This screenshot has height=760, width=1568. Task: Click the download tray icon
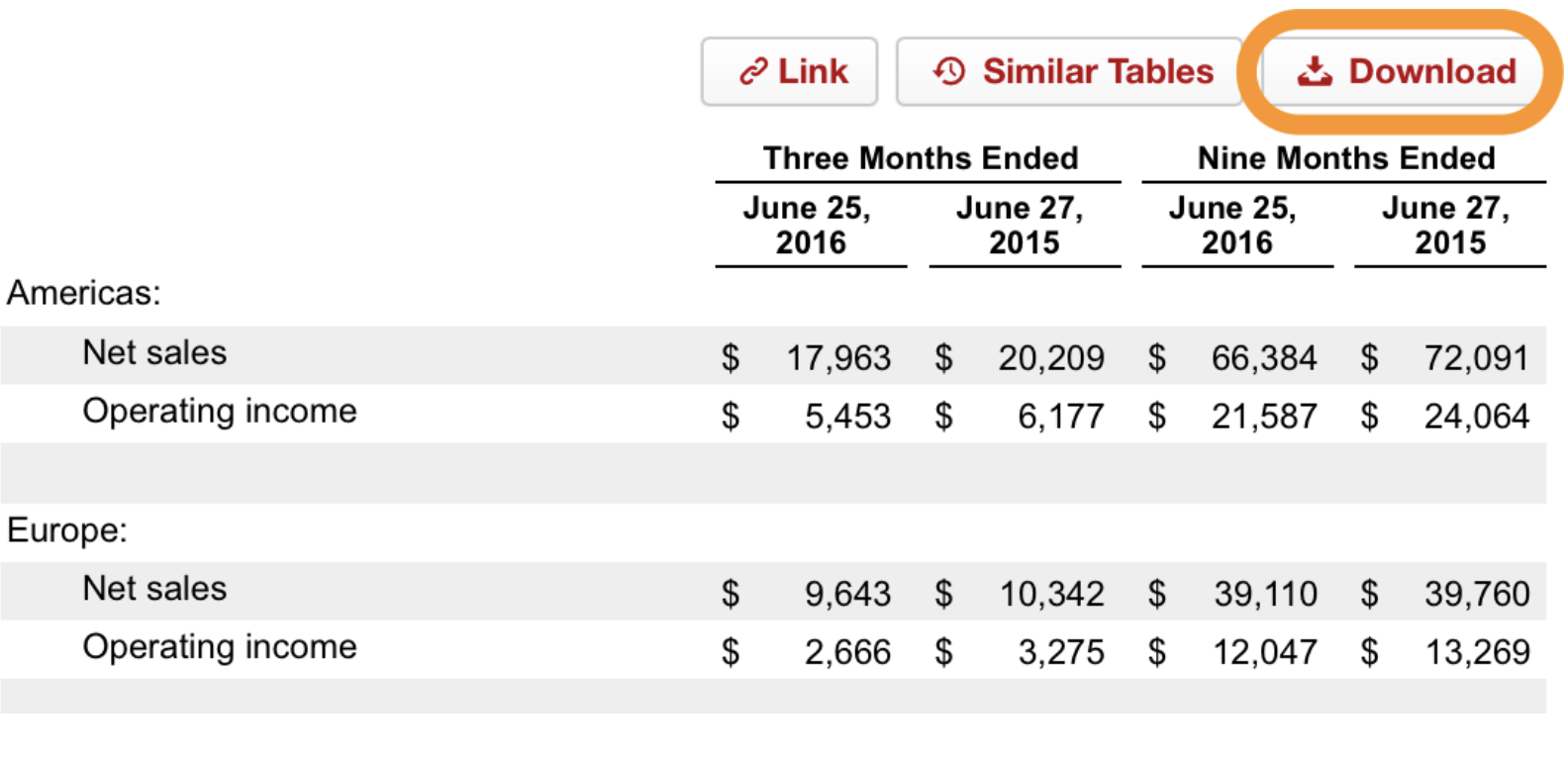coord(1315,71)
